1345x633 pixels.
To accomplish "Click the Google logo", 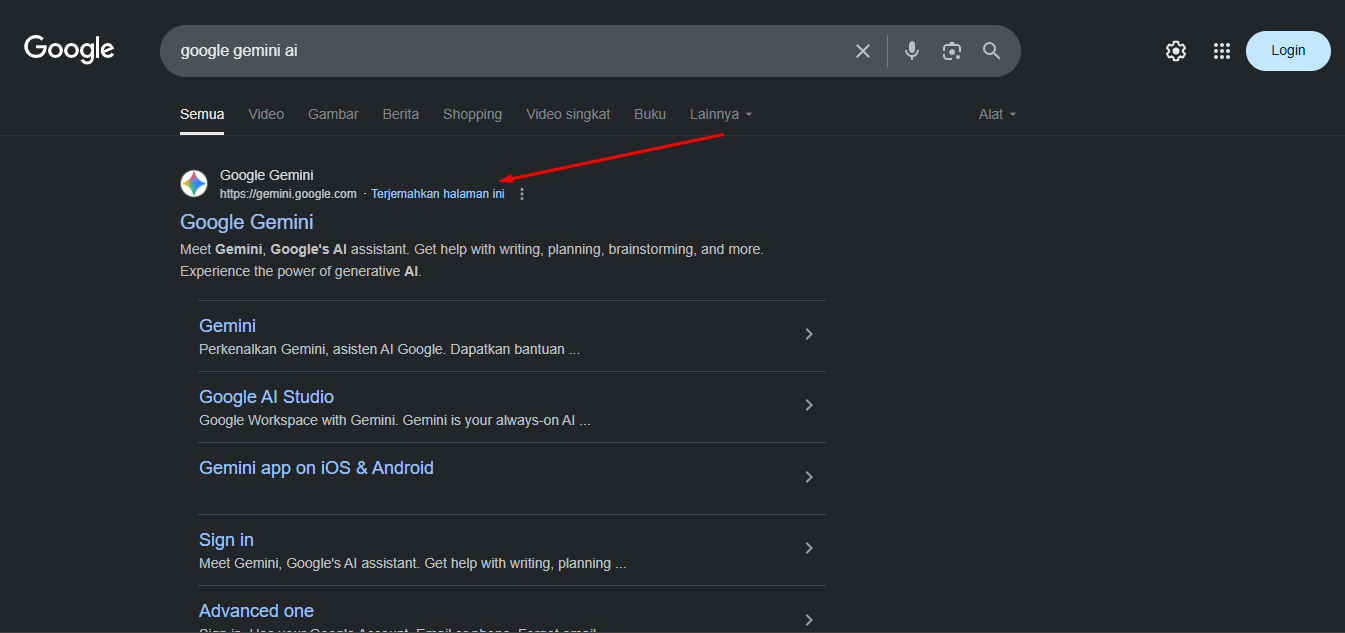I will [69, 49].
